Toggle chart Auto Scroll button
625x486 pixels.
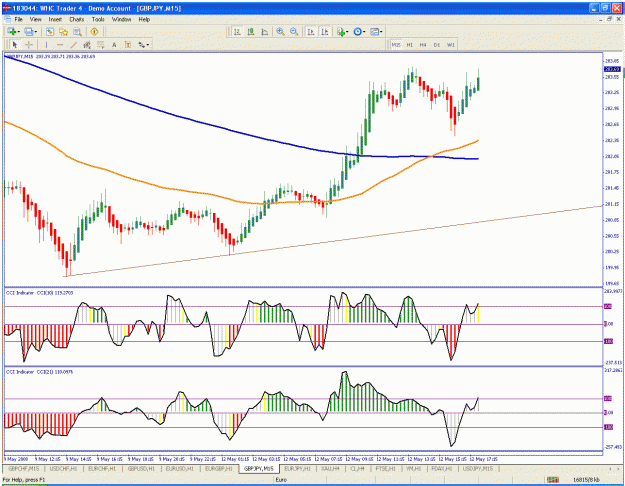point(311,31)
